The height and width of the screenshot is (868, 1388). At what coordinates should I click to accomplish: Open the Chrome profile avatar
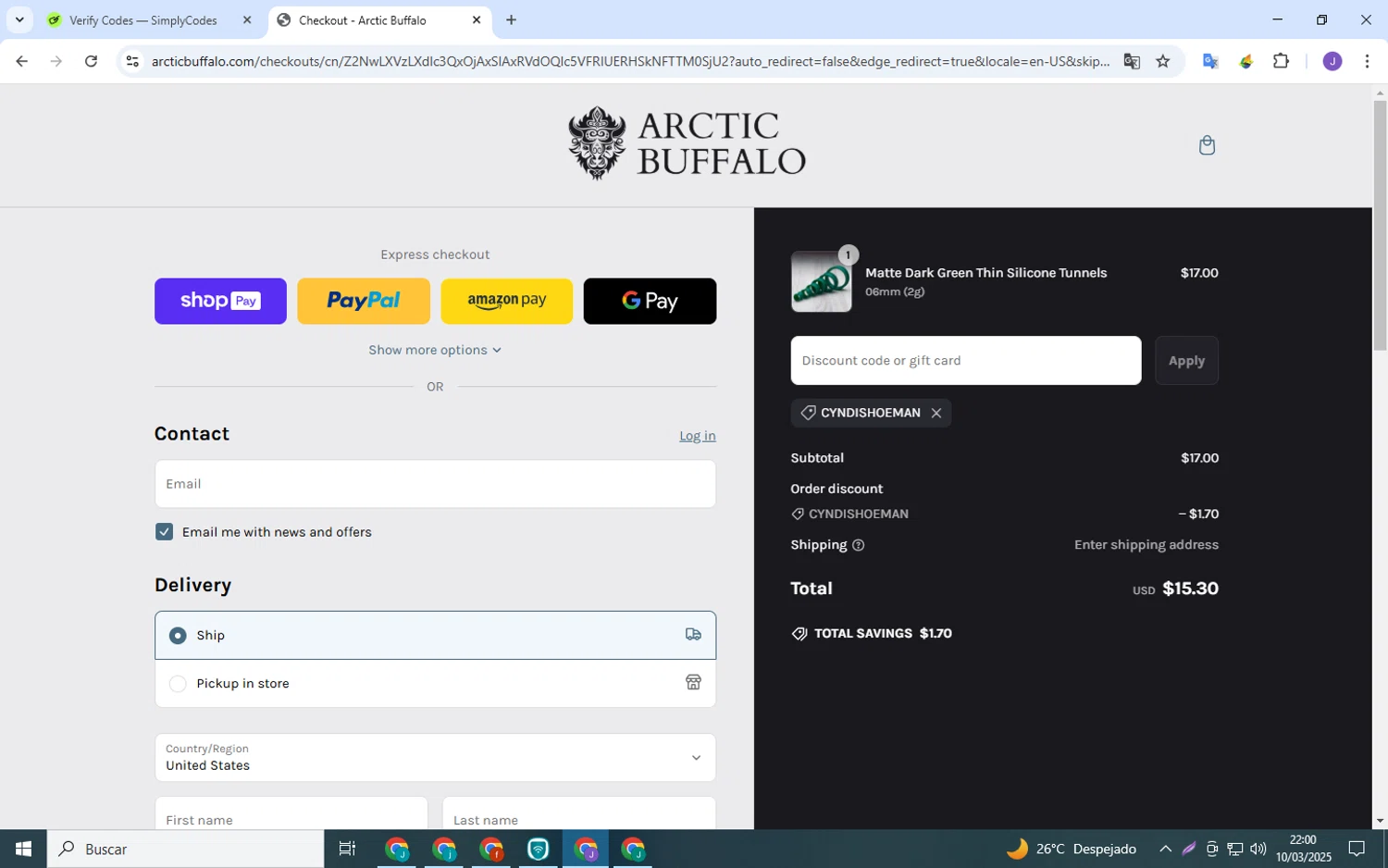(1332, 61)
